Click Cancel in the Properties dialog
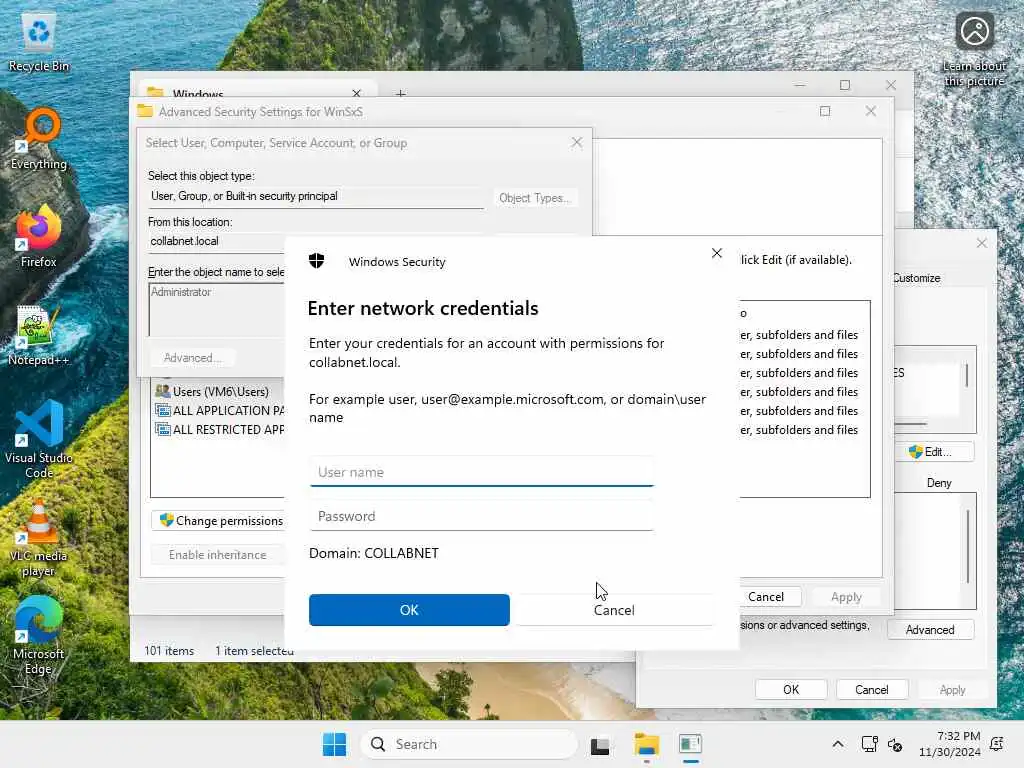 coord(872,690)
